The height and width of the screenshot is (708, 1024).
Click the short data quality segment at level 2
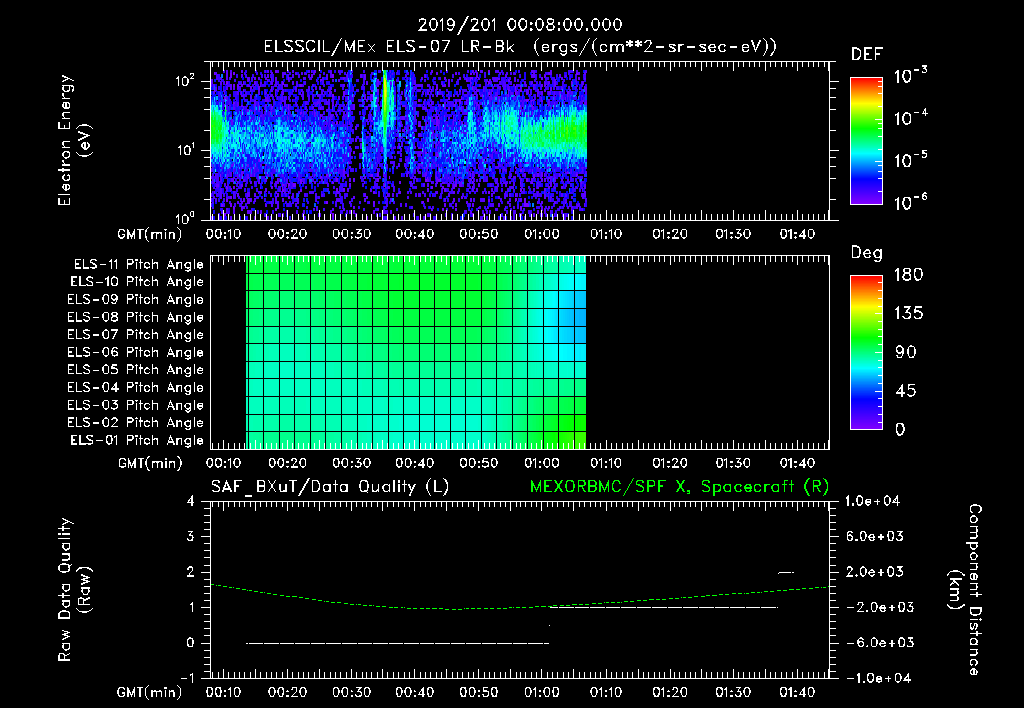pos(786,572)
